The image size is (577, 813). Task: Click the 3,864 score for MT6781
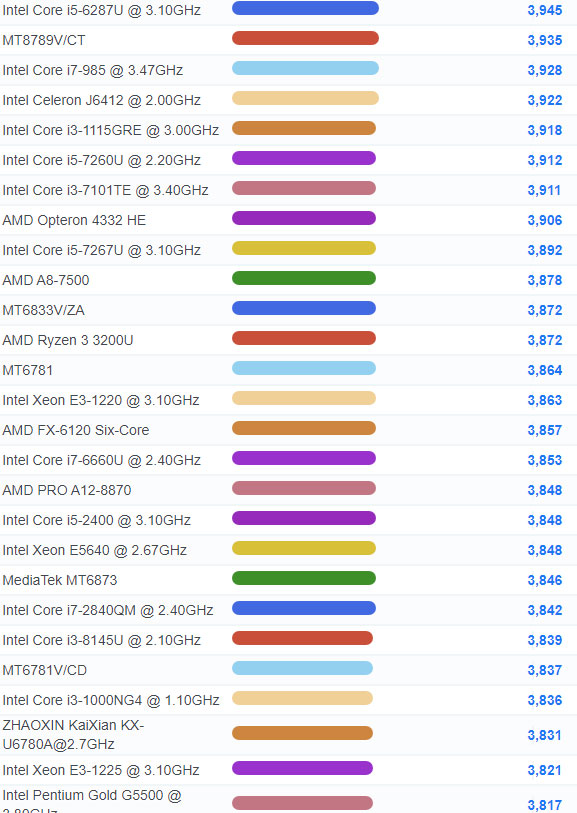click(x=545, y=371)
